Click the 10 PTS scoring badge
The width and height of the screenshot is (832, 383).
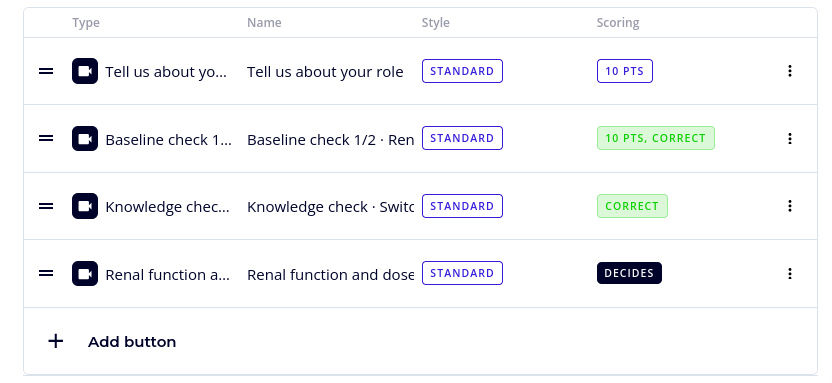(x=625, y=71)
